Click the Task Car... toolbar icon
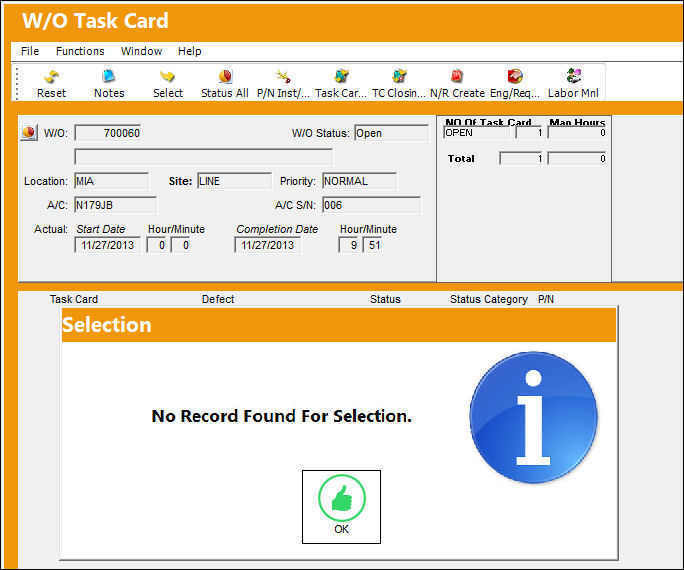This screenshot has width=684, height=570. [x=341, y=83]
